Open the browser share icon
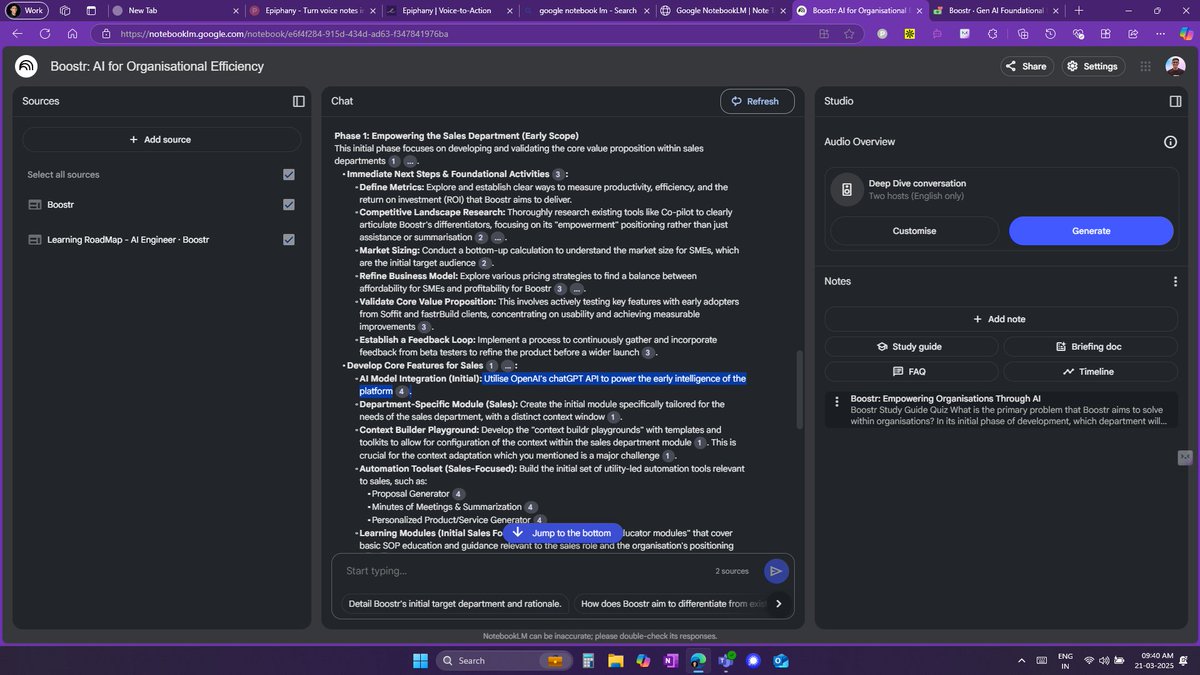The height and width of the screenshot is (675, 1200). pos(1133,33)
